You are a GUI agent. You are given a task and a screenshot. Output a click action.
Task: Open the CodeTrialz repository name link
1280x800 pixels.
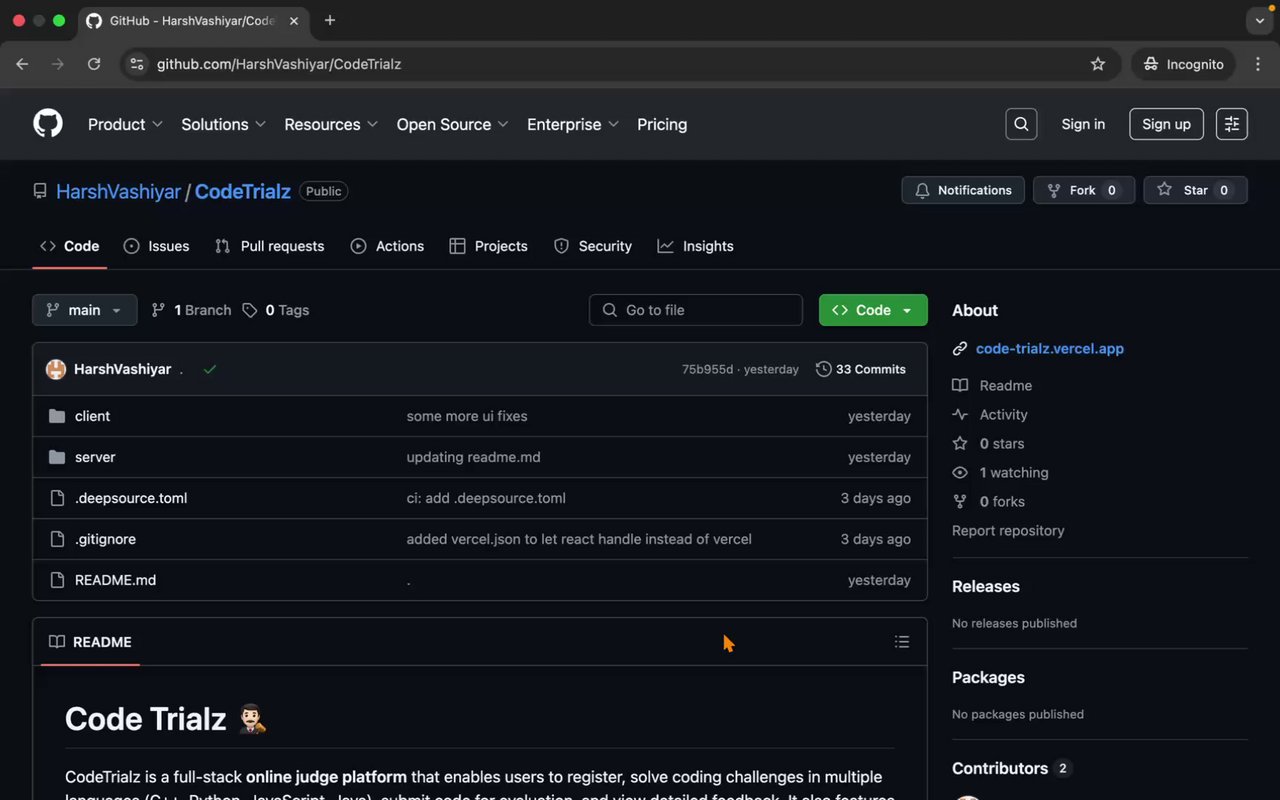click(243, 191)
